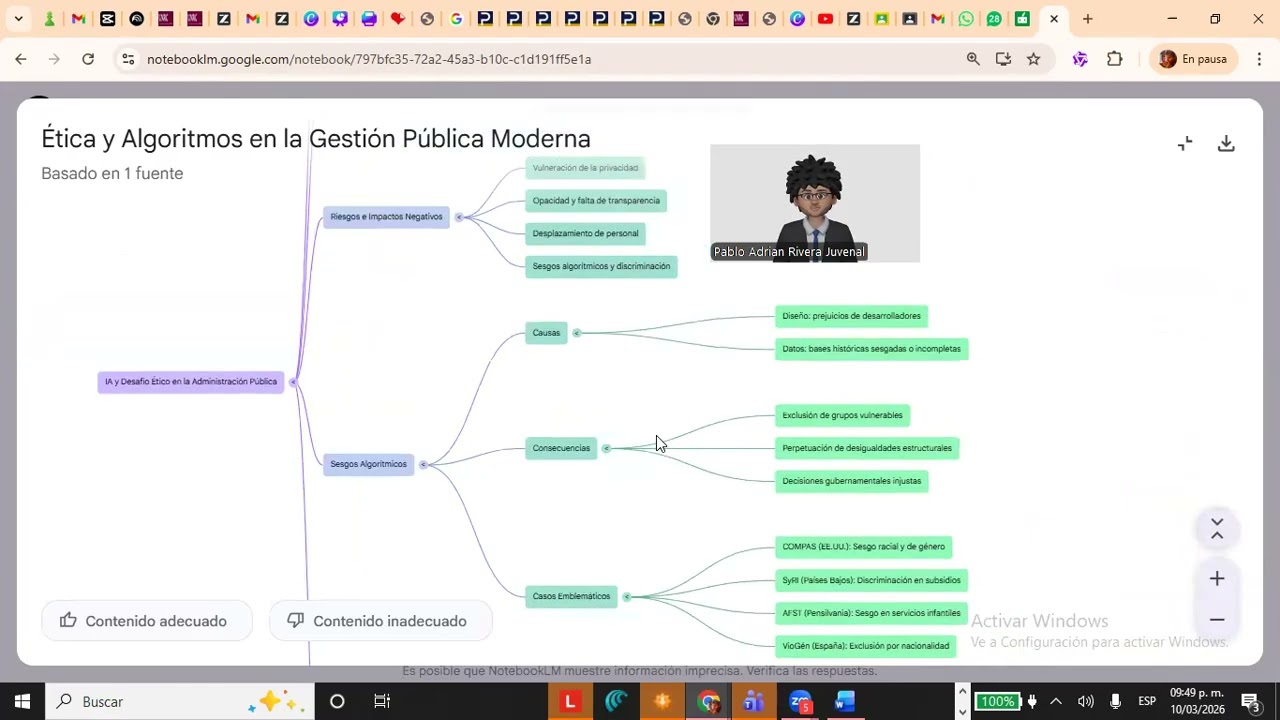Open the browser zoom magnifier control
Screen dimensions: 1280x720
[973, 59]
